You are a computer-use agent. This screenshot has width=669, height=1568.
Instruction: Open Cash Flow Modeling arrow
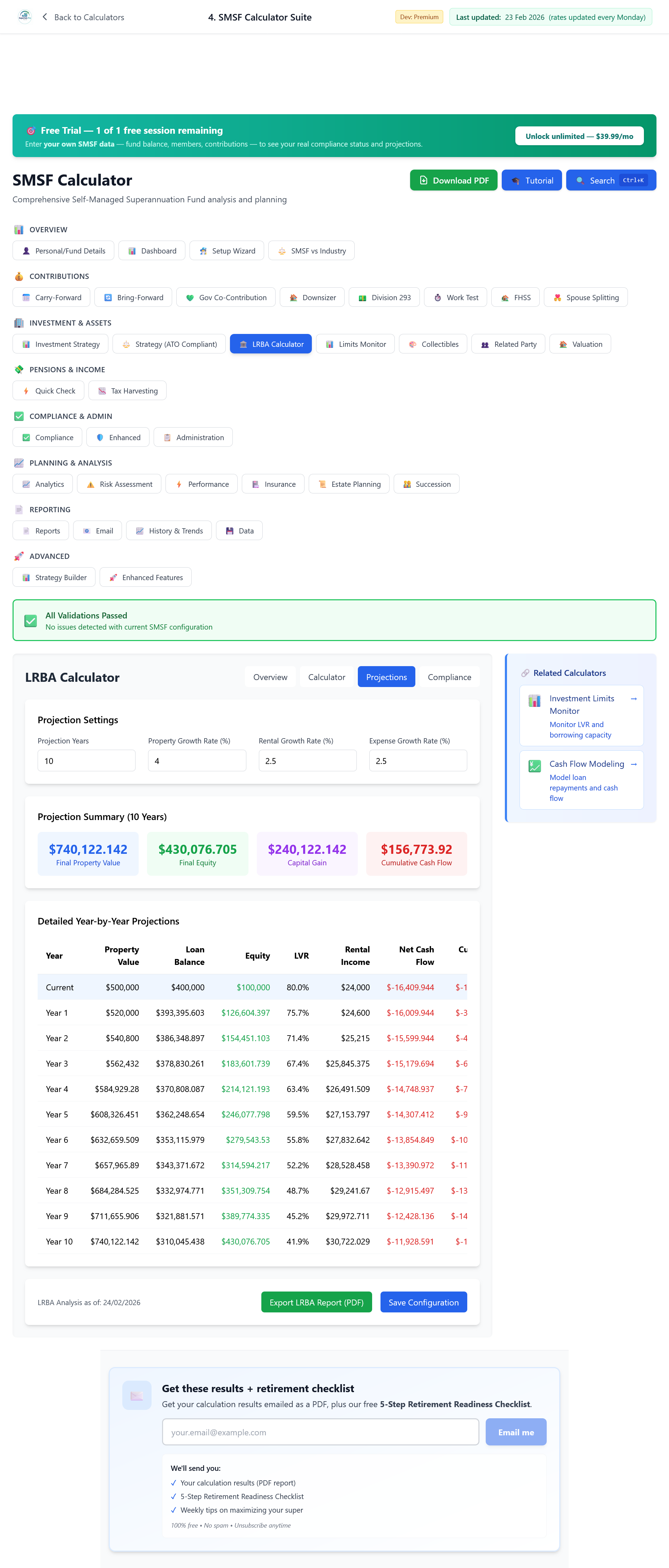(x=633, y=764)
